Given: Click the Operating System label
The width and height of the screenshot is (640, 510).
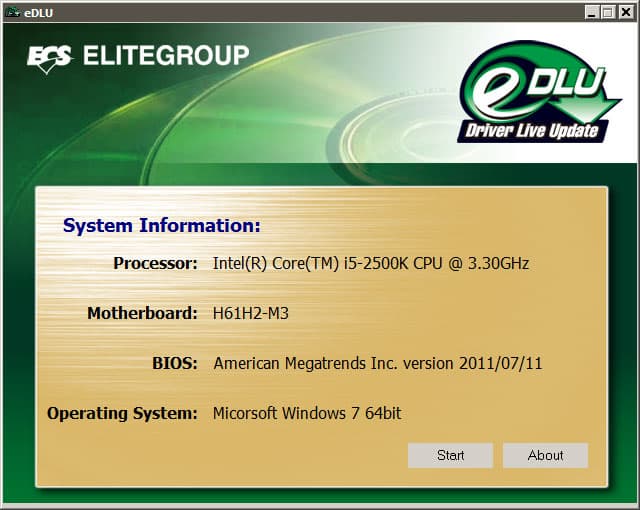Looking at the screenshot, I should coord(122,414).
